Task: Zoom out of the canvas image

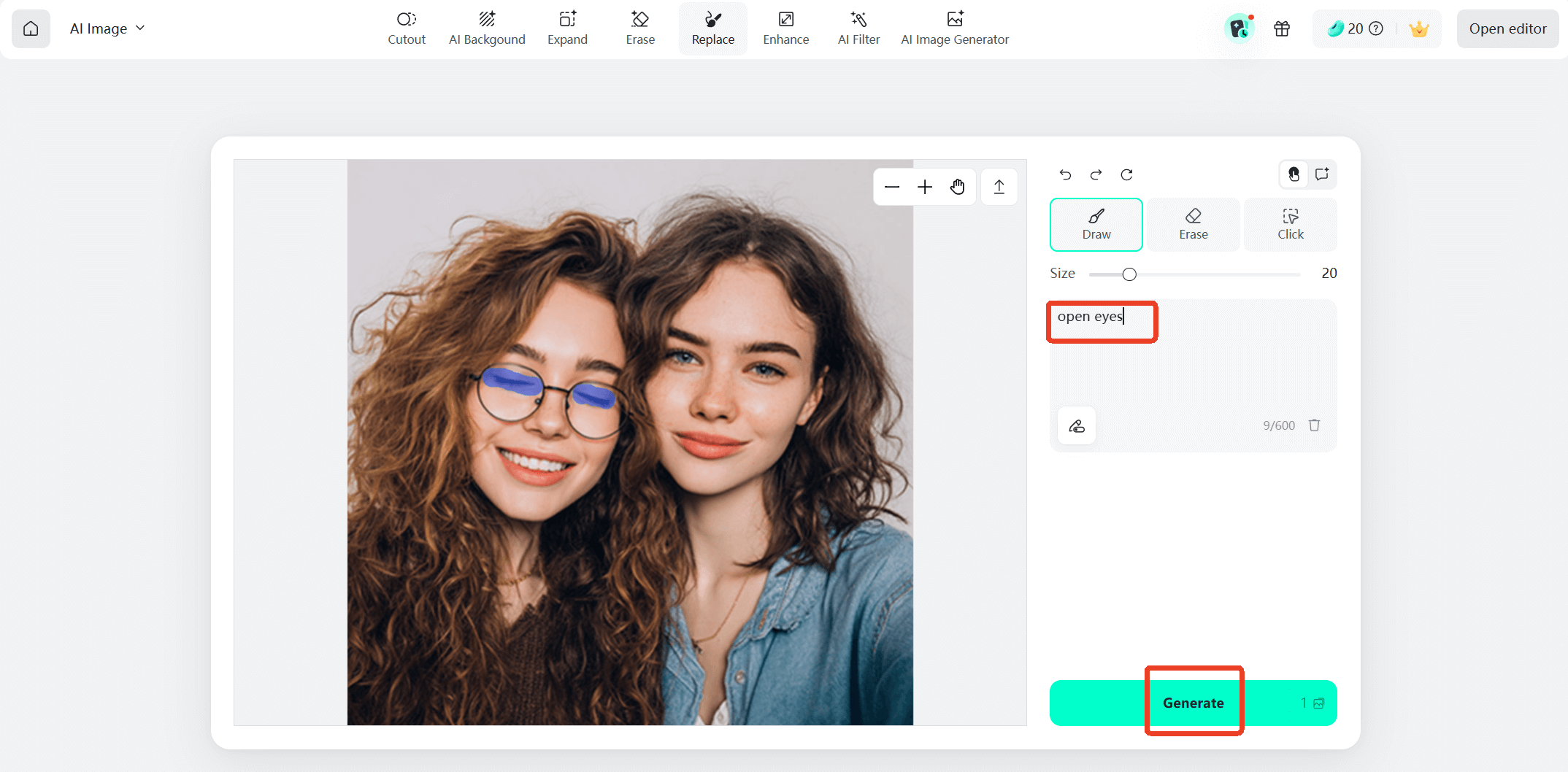Action: coord(892,187)
